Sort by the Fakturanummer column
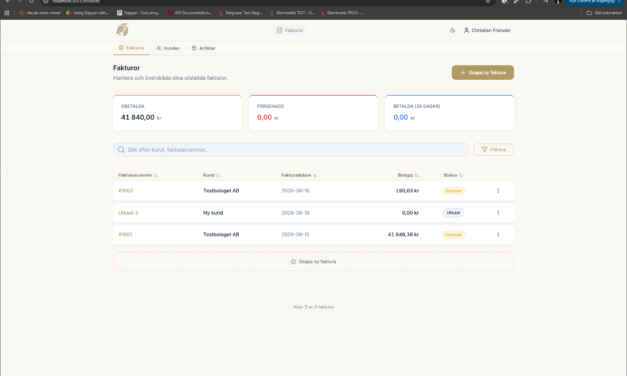 (x=138, y=175)
